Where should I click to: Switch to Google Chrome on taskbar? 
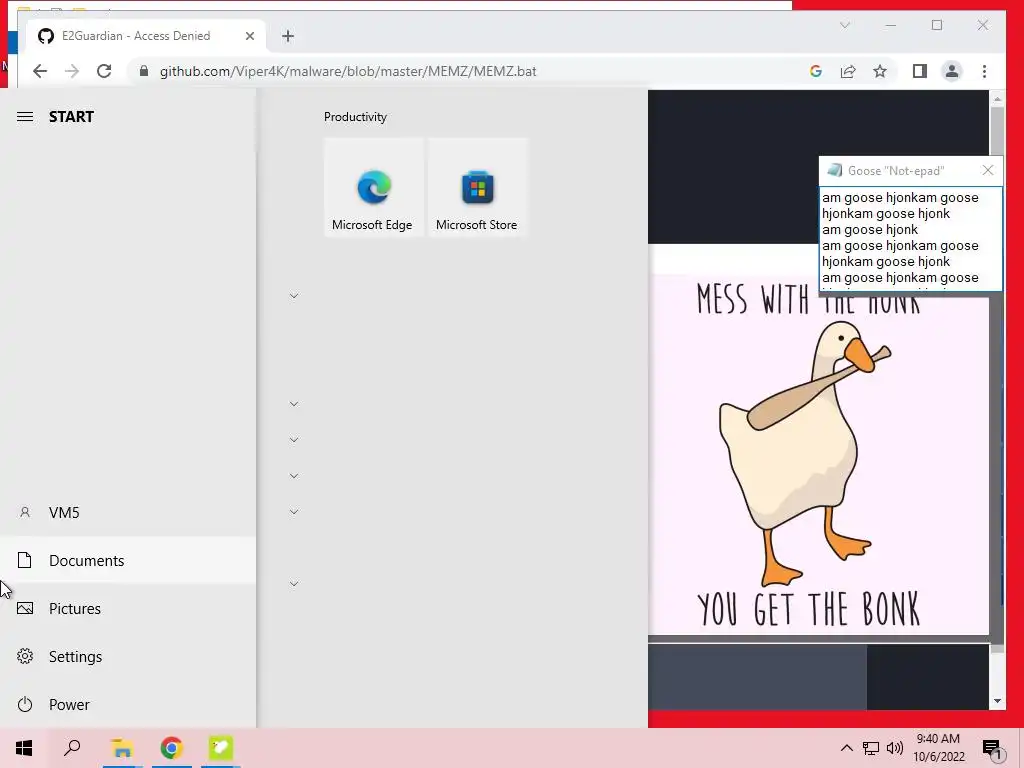tap(172, 748)
